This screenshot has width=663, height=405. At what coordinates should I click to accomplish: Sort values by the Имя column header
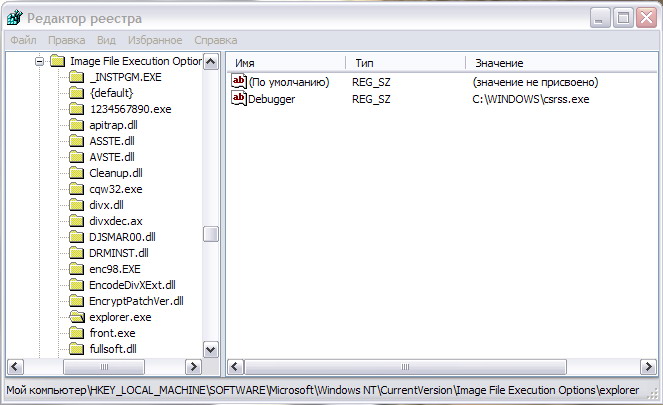click(x=286, y=63)
